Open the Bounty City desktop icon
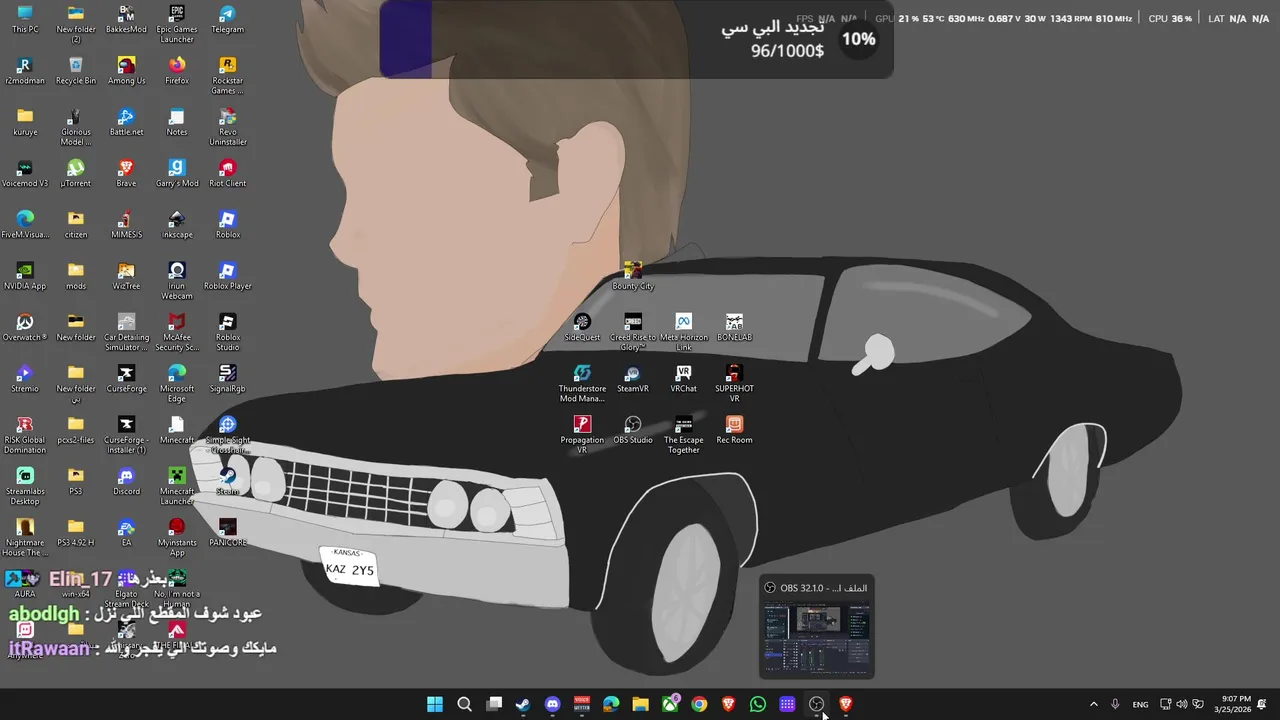 [633, 276]
